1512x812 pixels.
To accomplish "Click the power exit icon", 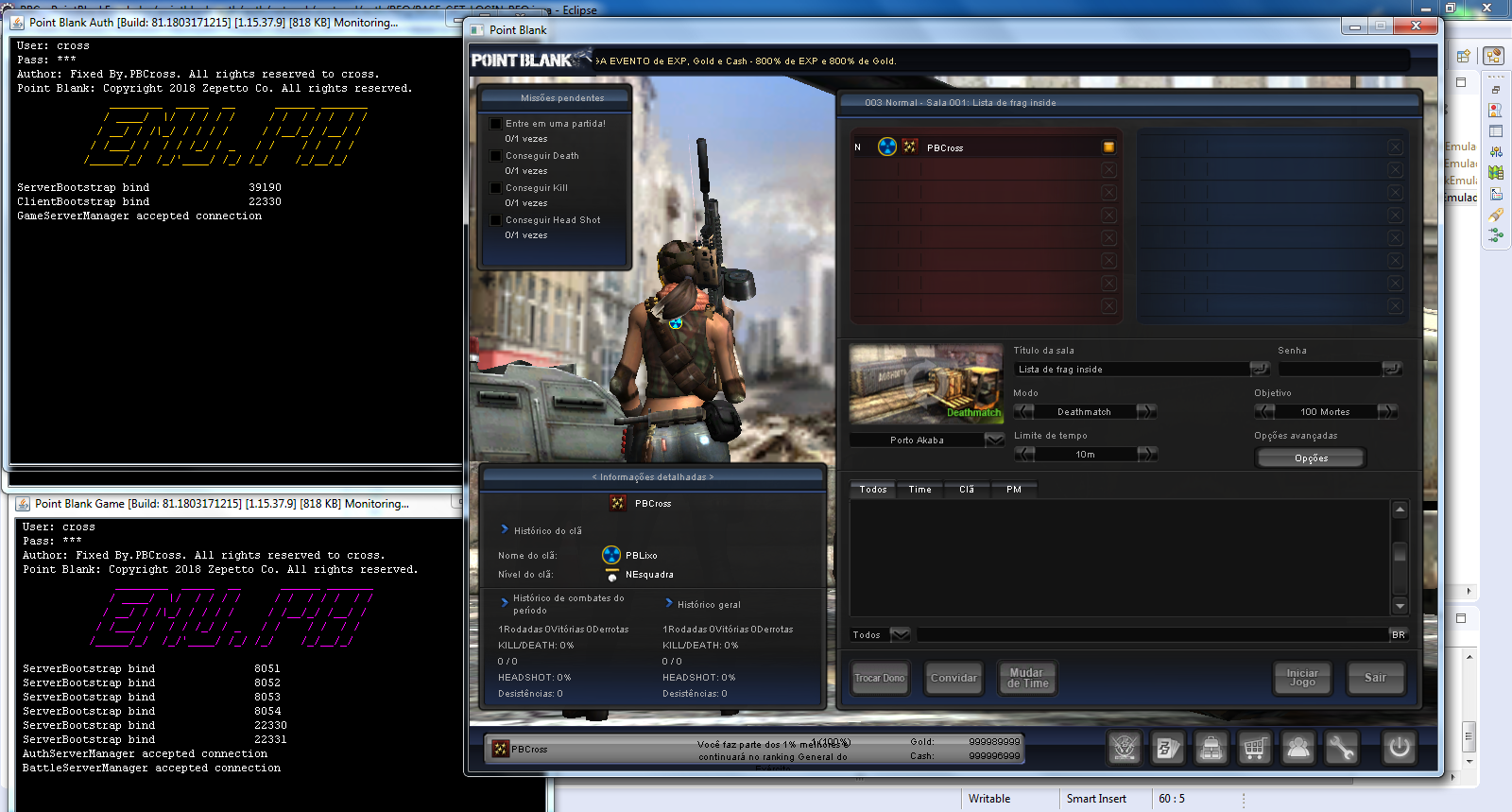I will click(x=1400, y=749).
